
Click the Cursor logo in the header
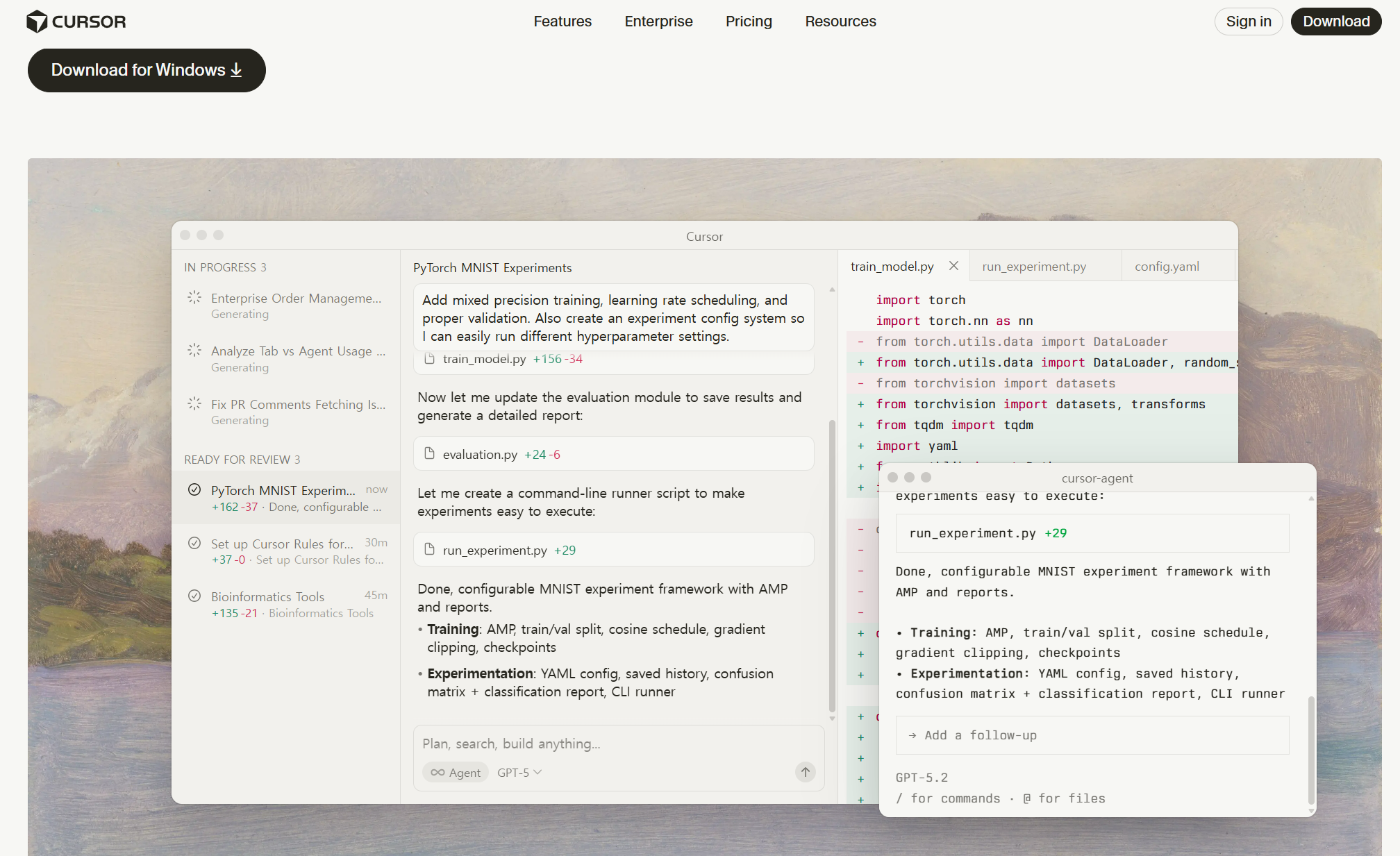tap(76, 22)
